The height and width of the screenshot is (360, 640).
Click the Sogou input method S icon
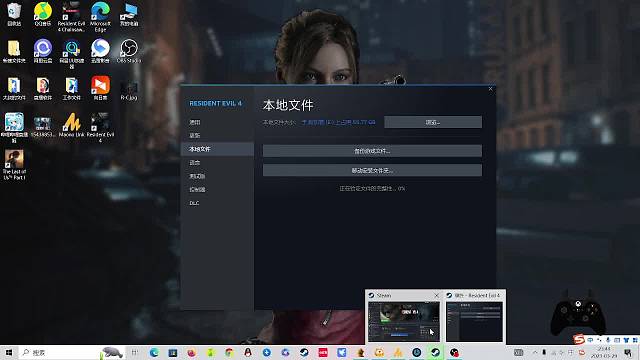(579, 340)
